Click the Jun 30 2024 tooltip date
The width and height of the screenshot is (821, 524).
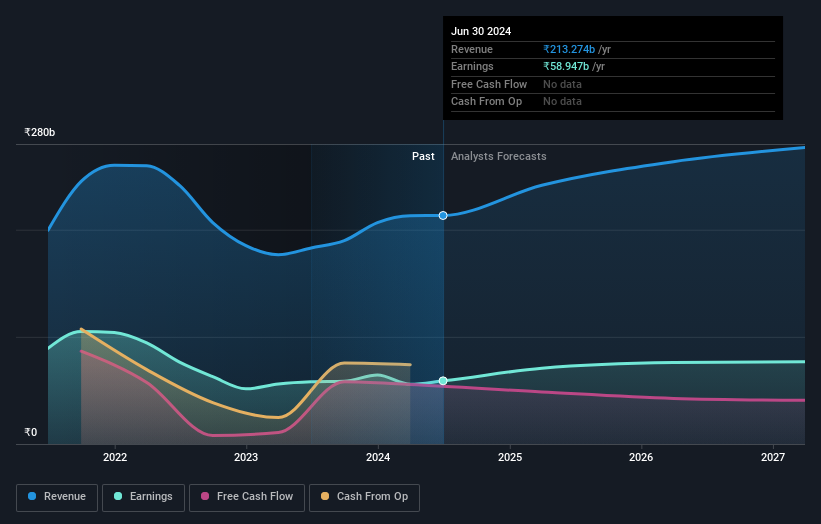coord(481,31)
